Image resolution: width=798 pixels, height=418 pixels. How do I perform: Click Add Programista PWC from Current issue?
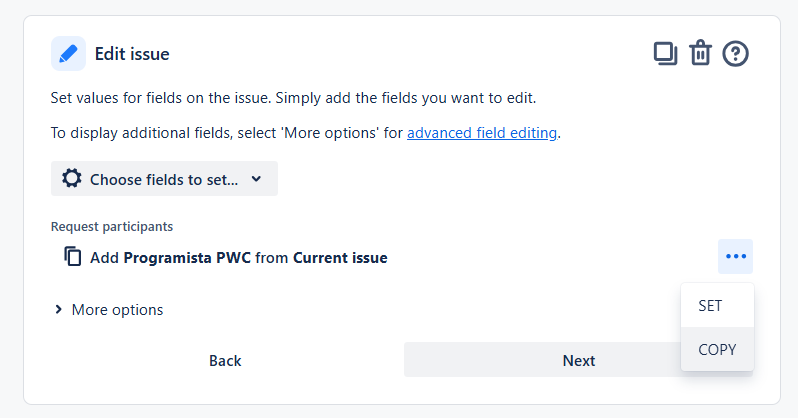point(239,258)
